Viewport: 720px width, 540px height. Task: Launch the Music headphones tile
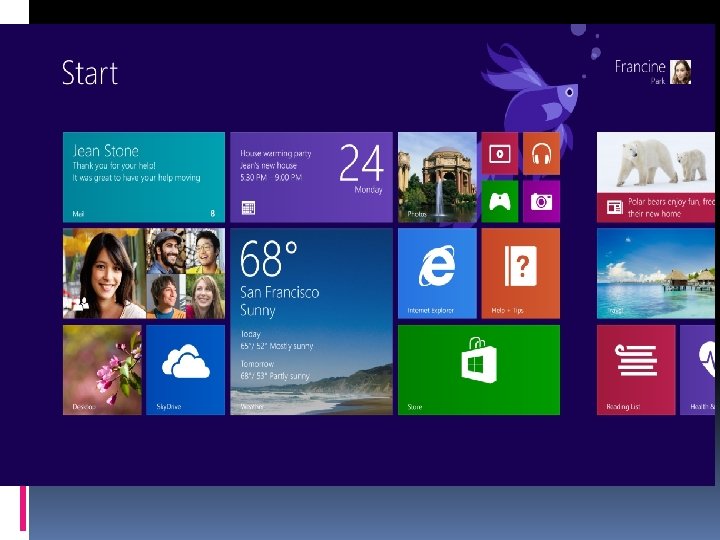(x=541, y=153)
